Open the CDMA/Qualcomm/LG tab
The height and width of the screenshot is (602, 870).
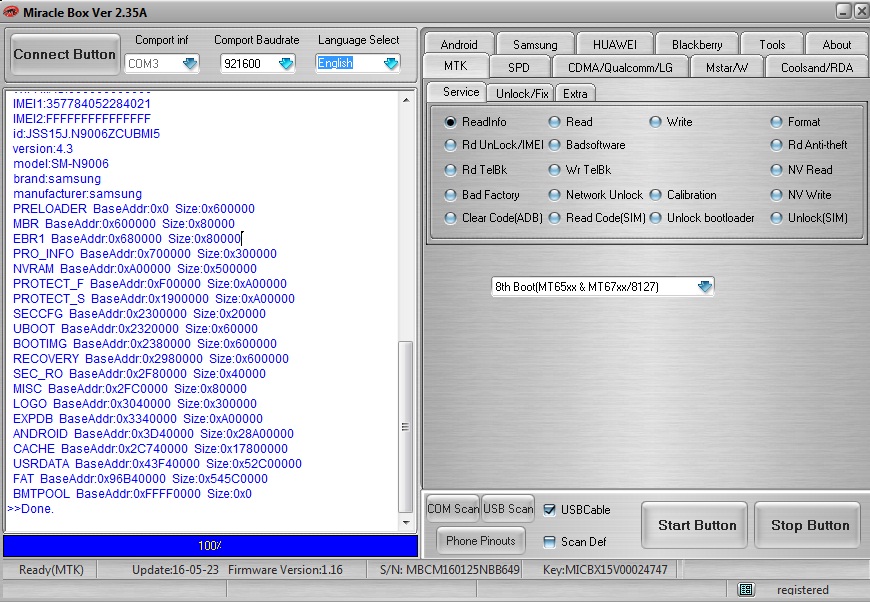[x=620, y=67]
